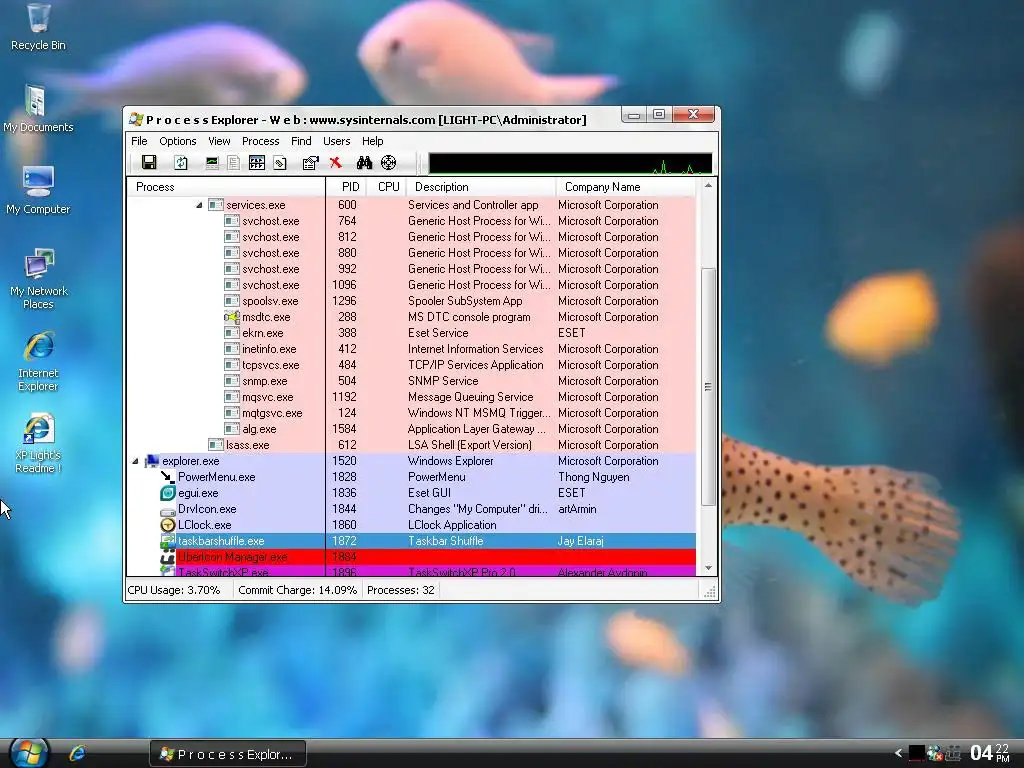The image size is (1024, 768).
Task: Click the red X Kill Process icon
Action: pos(336,163)
